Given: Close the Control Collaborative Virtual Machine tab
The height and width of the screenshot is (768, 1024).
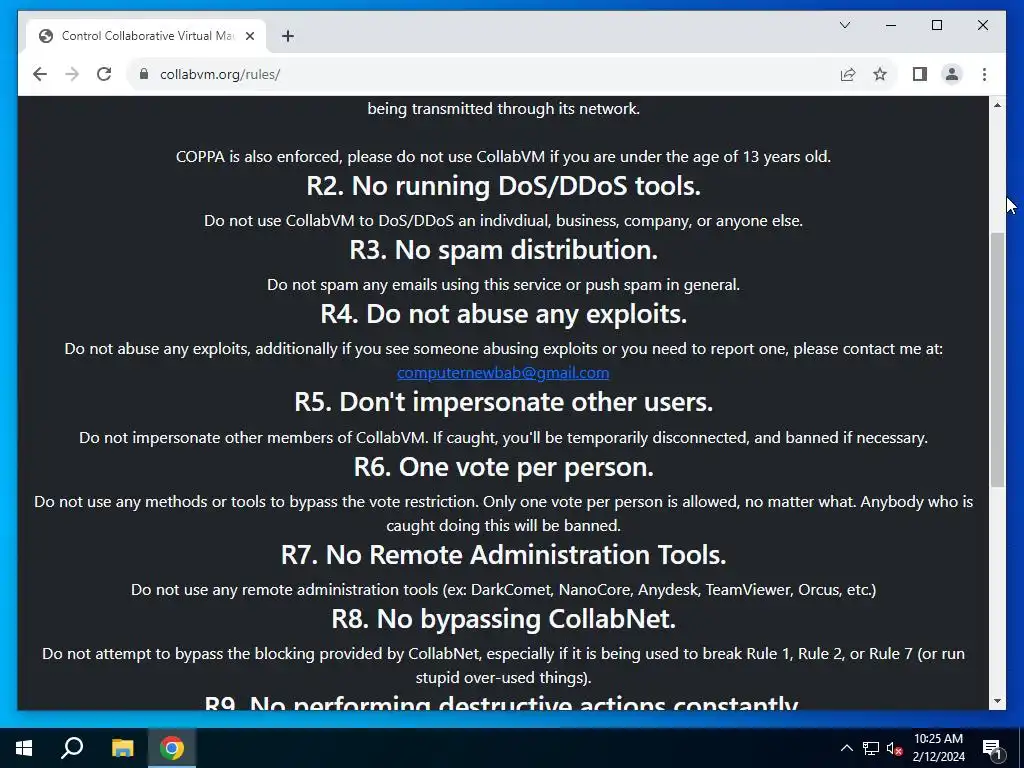Looking at the screenshot, I should [249, 36].
